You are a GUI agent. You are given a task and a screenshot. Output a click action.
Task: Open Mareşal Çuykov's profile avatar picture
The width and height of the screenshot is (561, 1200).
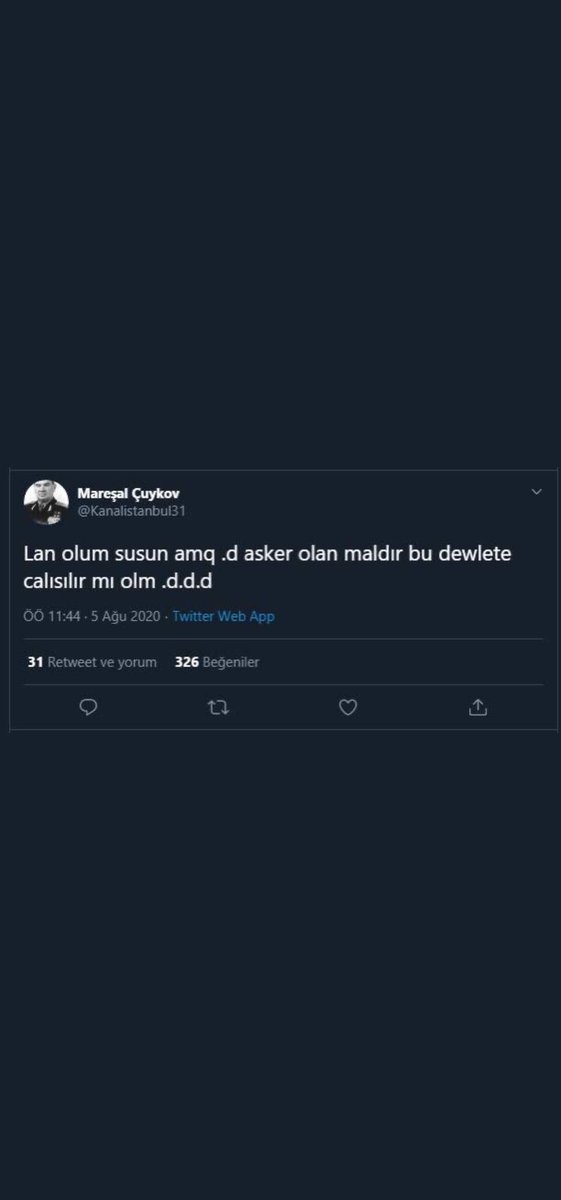(46, 502)
